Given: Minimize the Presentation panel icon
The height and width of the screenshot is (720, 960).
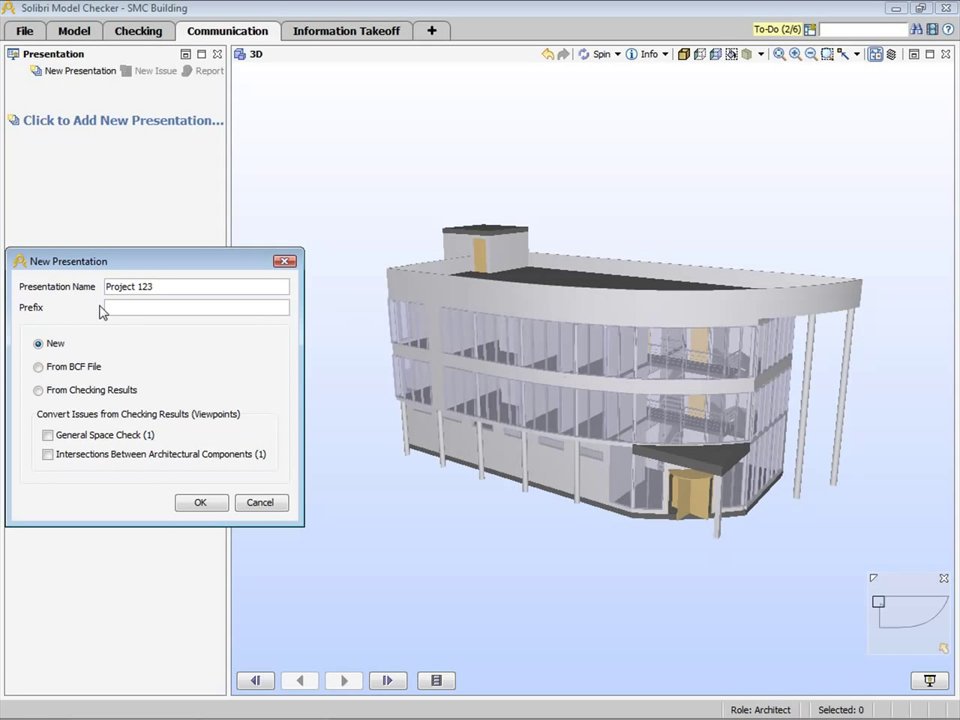Looking at the screenshot, I should (x=186, y=54).
